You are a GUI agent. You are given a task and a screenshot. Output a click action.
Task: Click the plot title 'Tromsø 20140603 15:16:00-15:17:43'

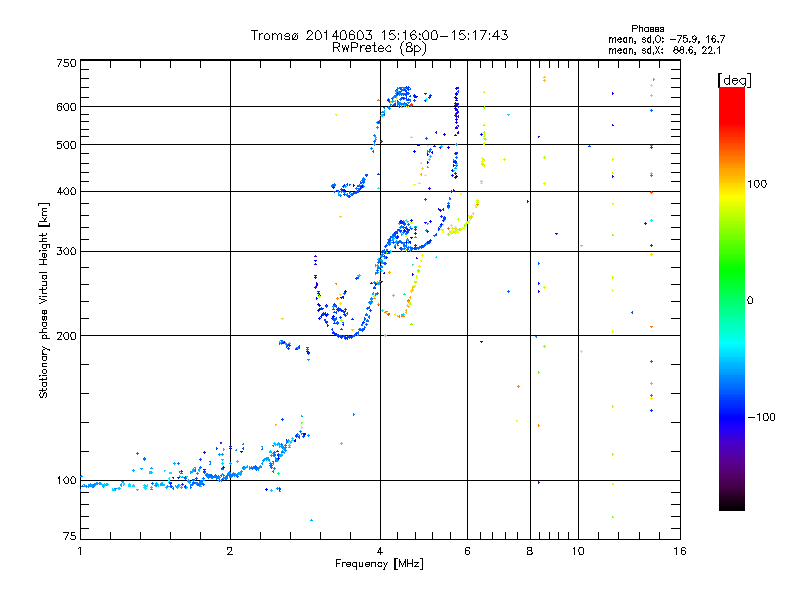pos(379,35)
